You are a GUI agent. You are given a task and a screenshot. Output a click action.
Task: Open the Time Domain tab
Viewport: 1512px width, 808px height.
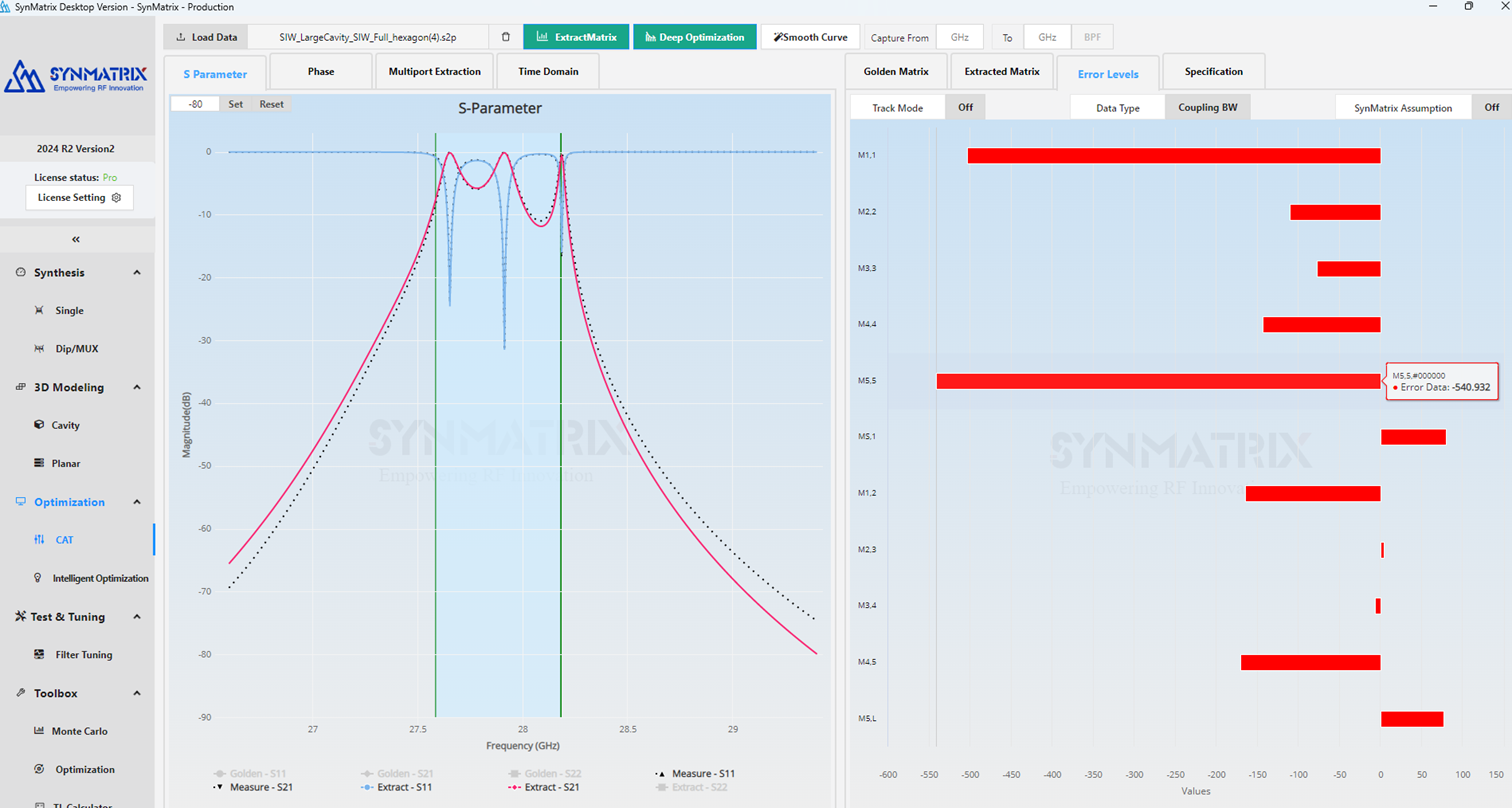pyautogui.click(x=546, y=72)
